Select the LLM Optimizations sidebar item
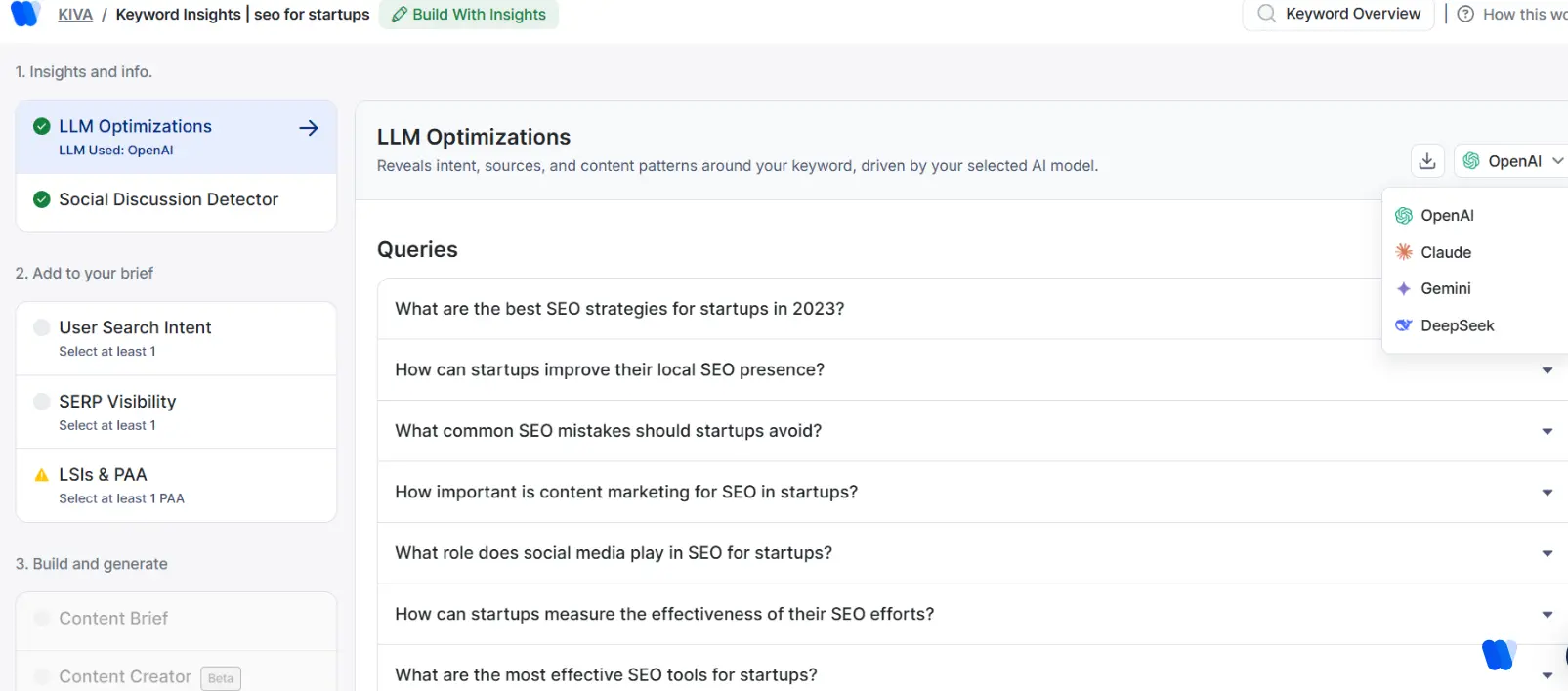Viewport: 1568px width, 691px height. pos(177,137)
